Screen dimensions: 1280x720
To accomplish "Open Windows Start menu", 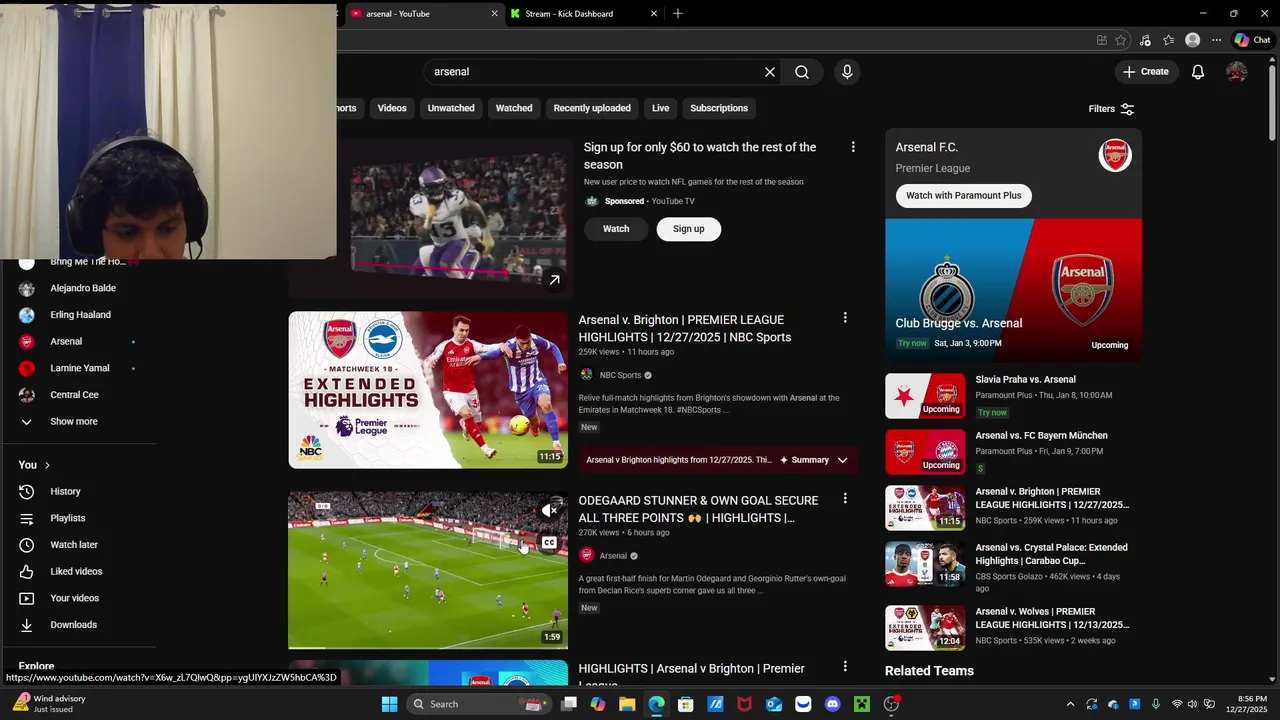I will tap(389, 704).
